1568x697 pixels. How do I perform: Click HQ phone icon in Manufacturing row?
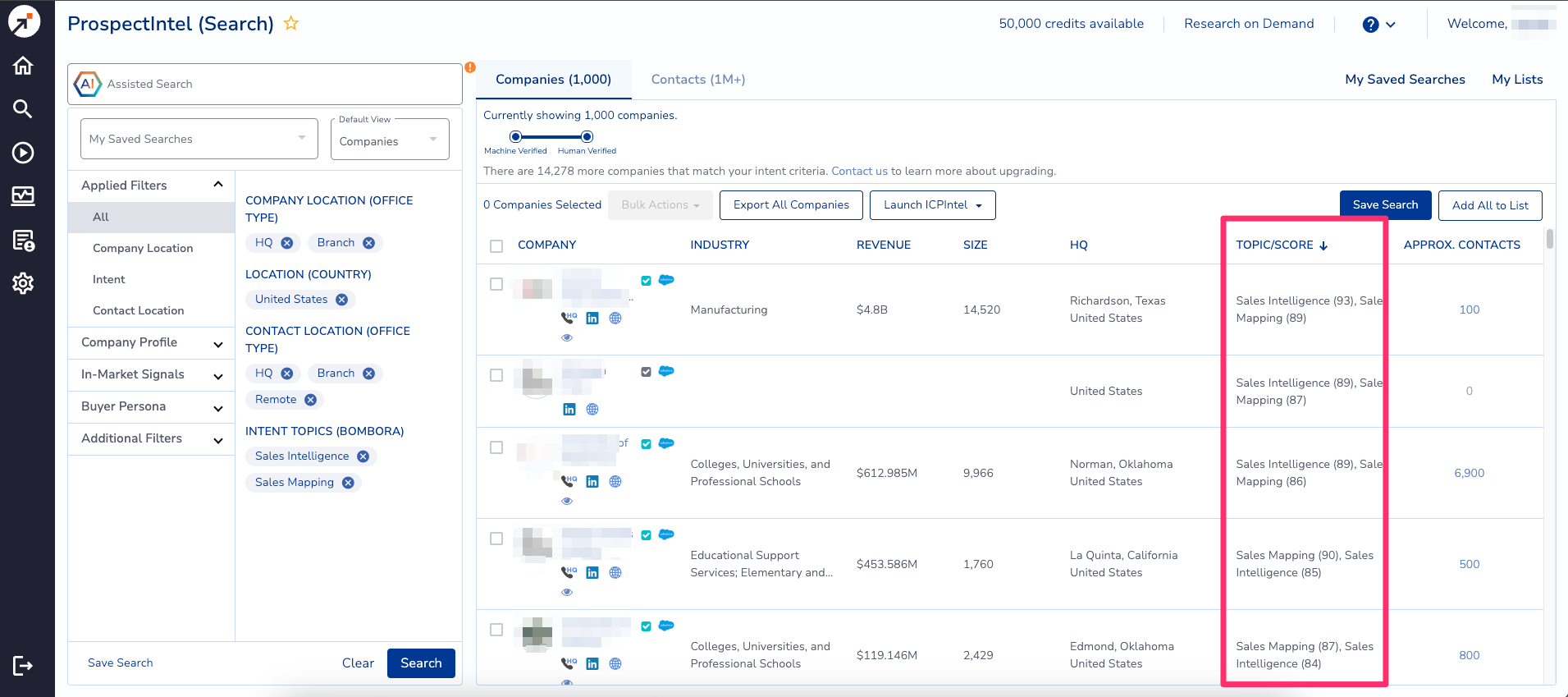pos(569,318)
